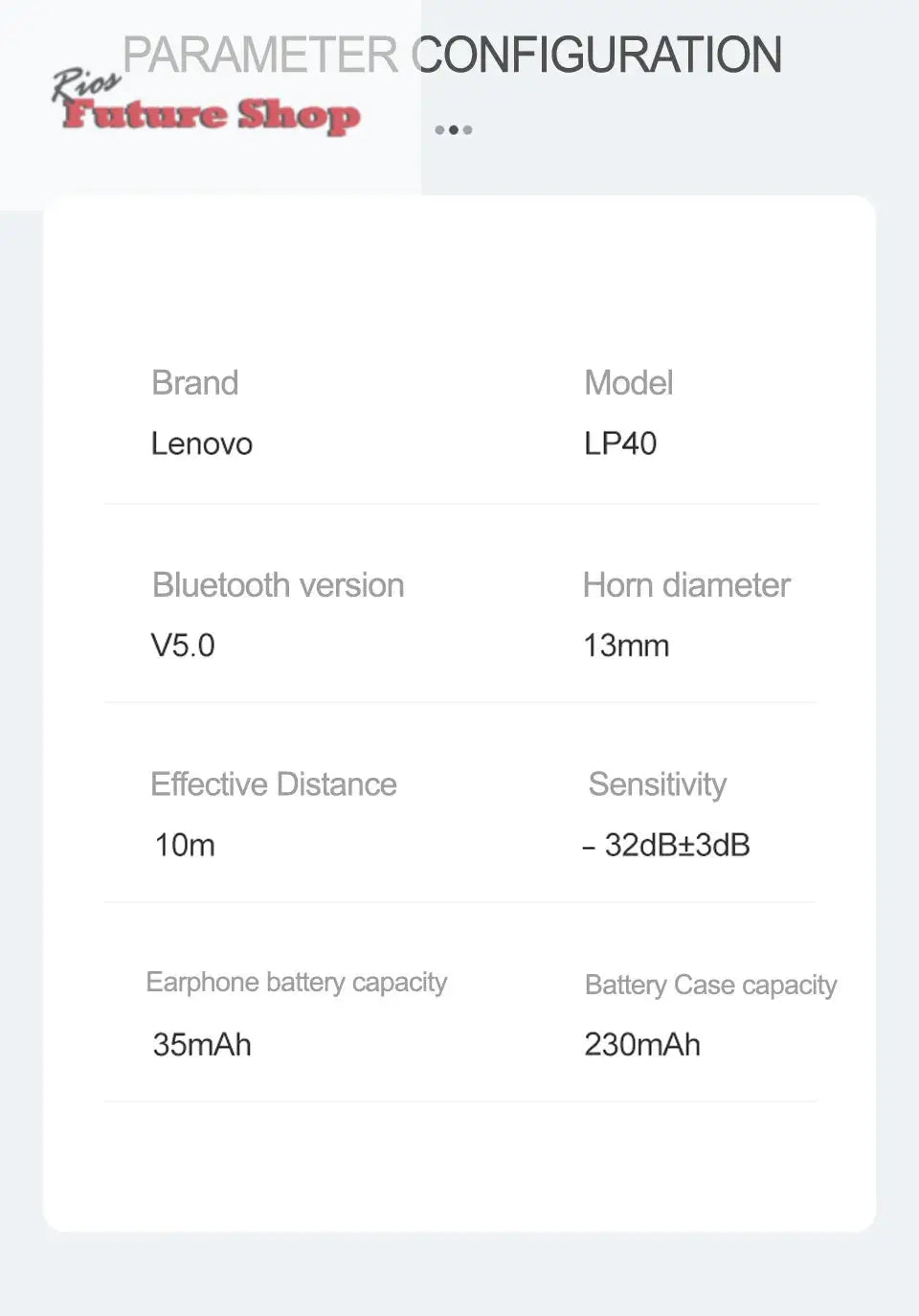Click the 13mm value
The width and height of the screenshot is (919, 1316).
pos(626,646)
